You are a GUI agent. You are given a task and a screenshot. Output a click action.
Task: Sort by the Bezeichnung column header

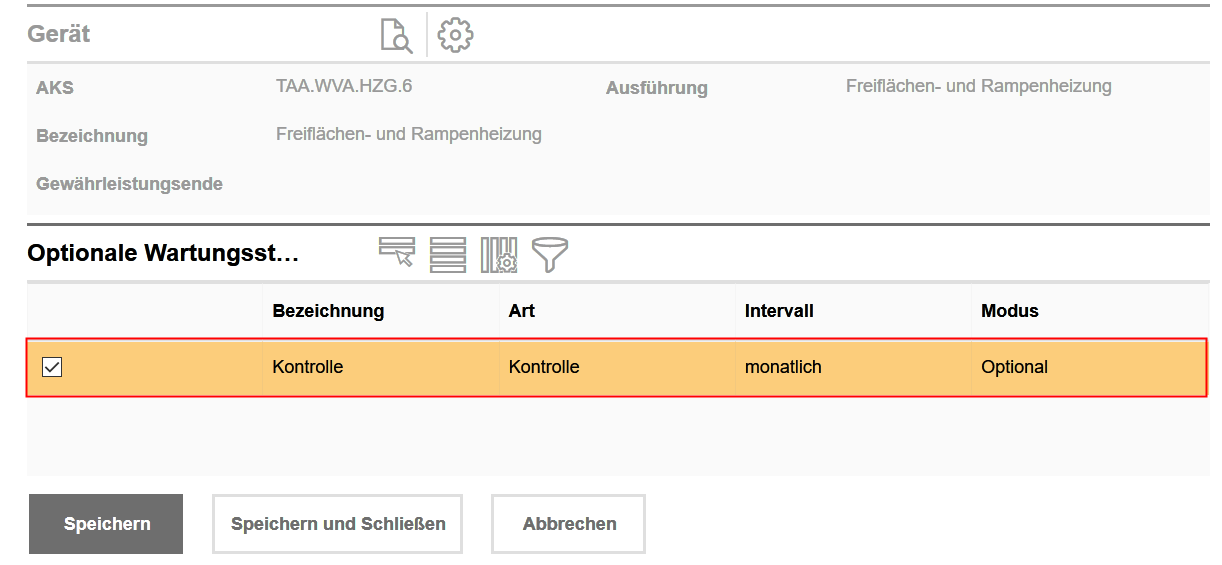[328, 311]
